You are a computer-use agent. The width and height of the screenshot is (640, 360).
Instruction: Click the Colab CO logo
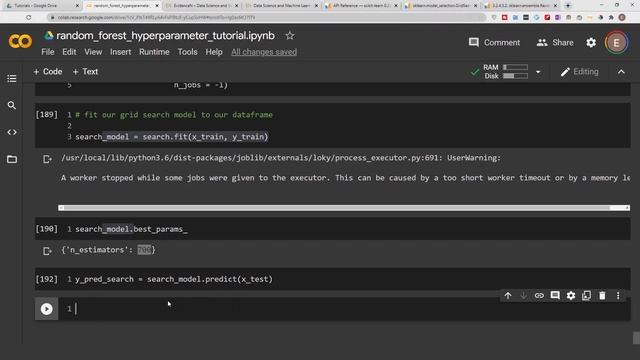point(20,41)
